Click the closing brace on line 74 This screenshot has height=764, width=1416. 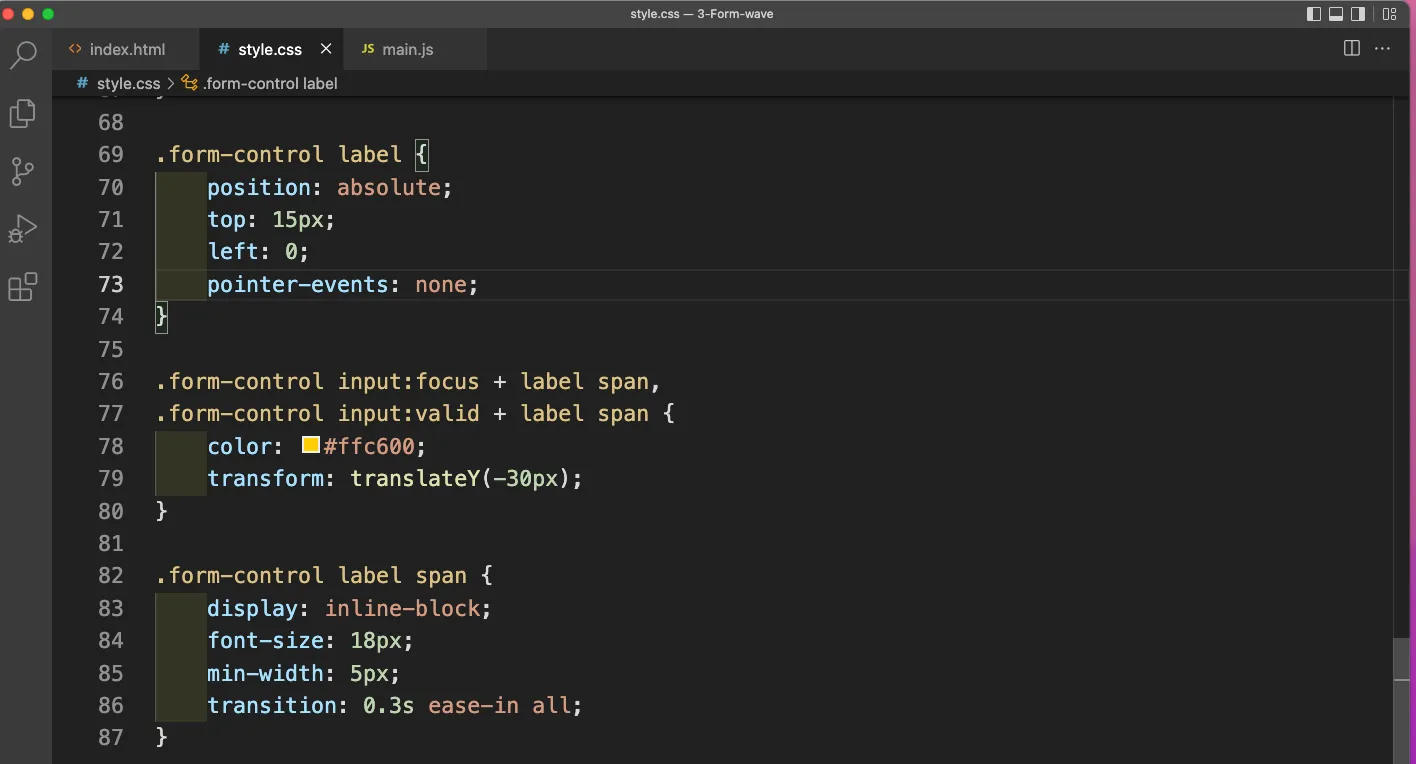click(162, 316)
